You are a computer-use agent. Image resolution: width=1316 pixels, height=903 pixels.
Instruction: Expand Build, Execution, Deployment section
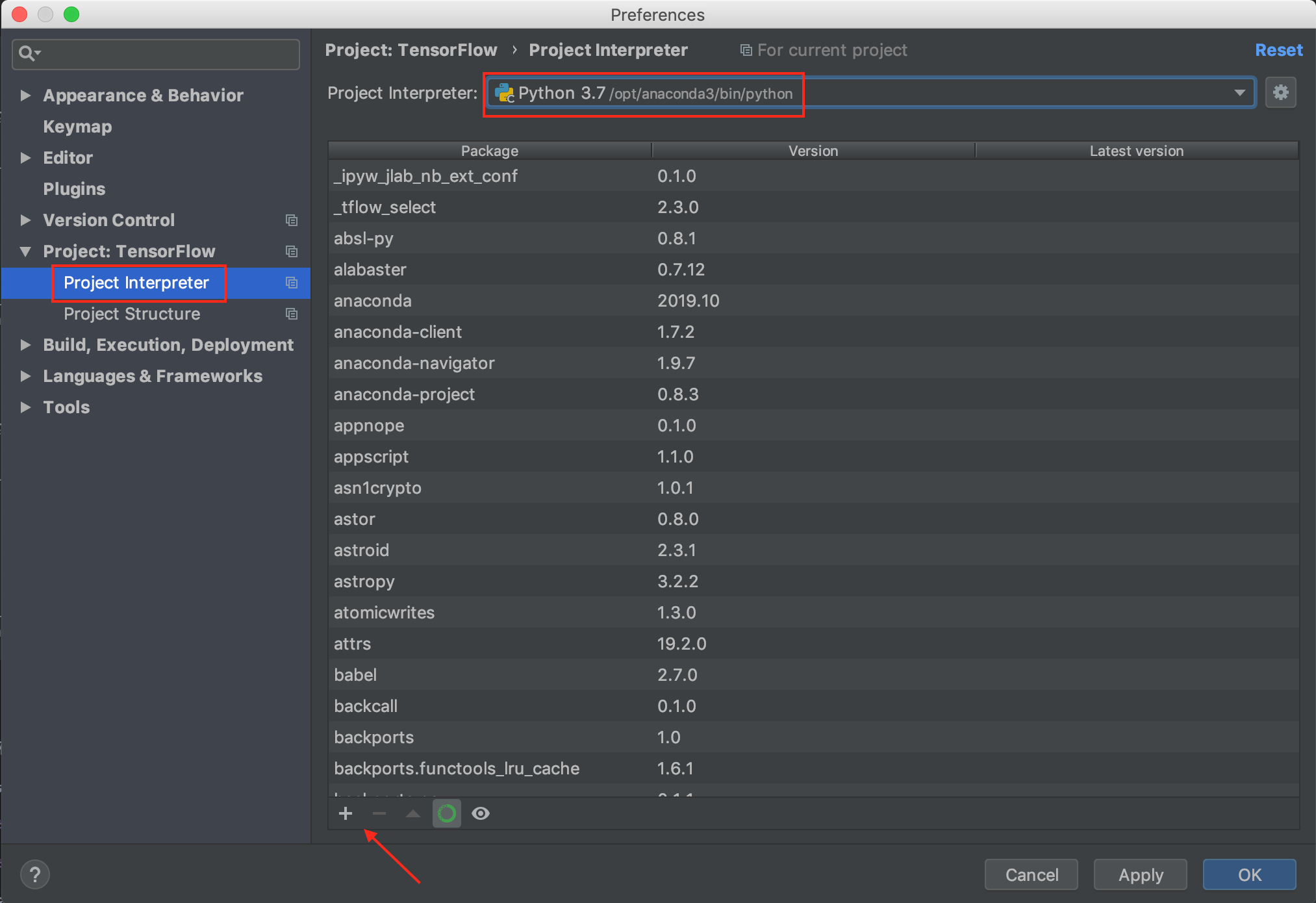click(x=25, y=345)
